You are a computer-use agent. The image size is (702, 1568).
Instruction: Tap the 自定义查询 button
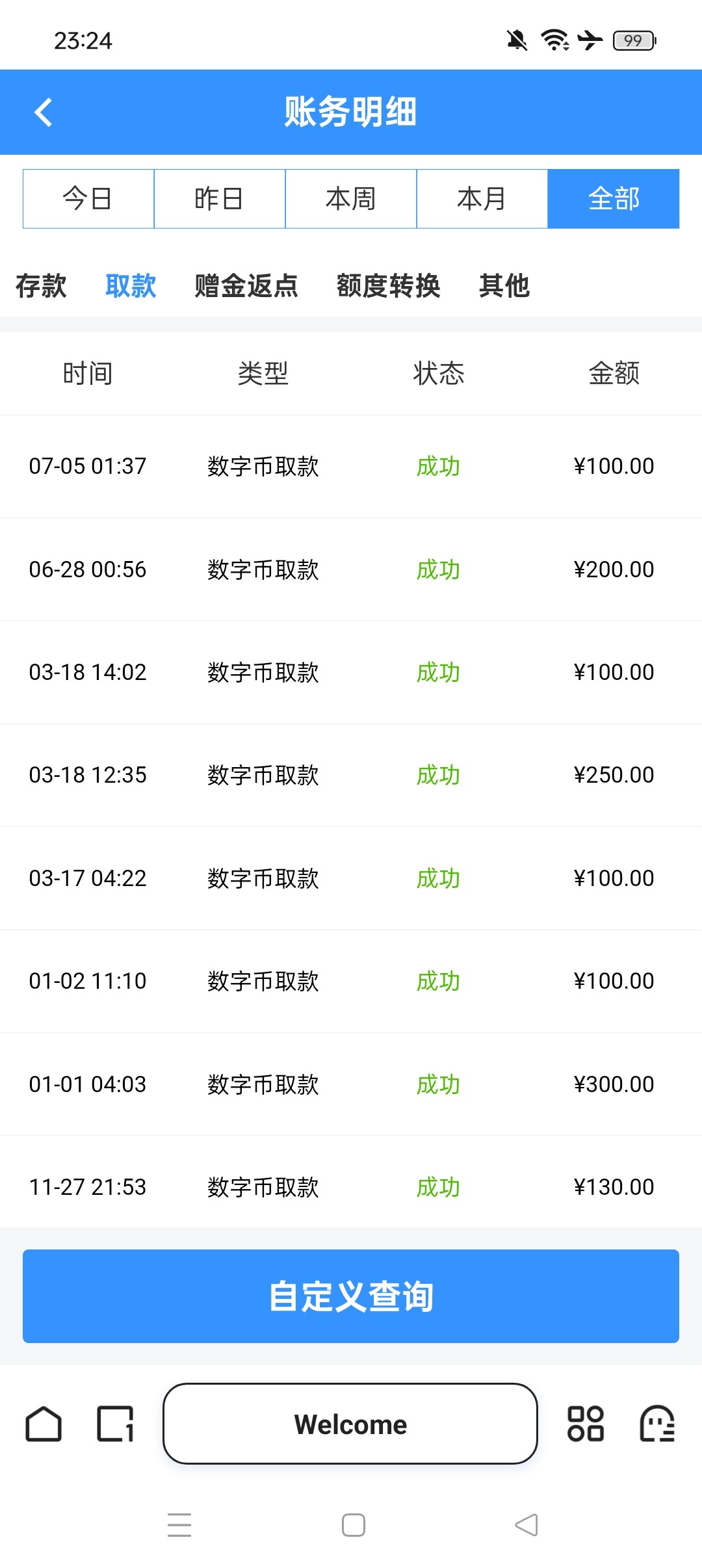pos(351,1296)
